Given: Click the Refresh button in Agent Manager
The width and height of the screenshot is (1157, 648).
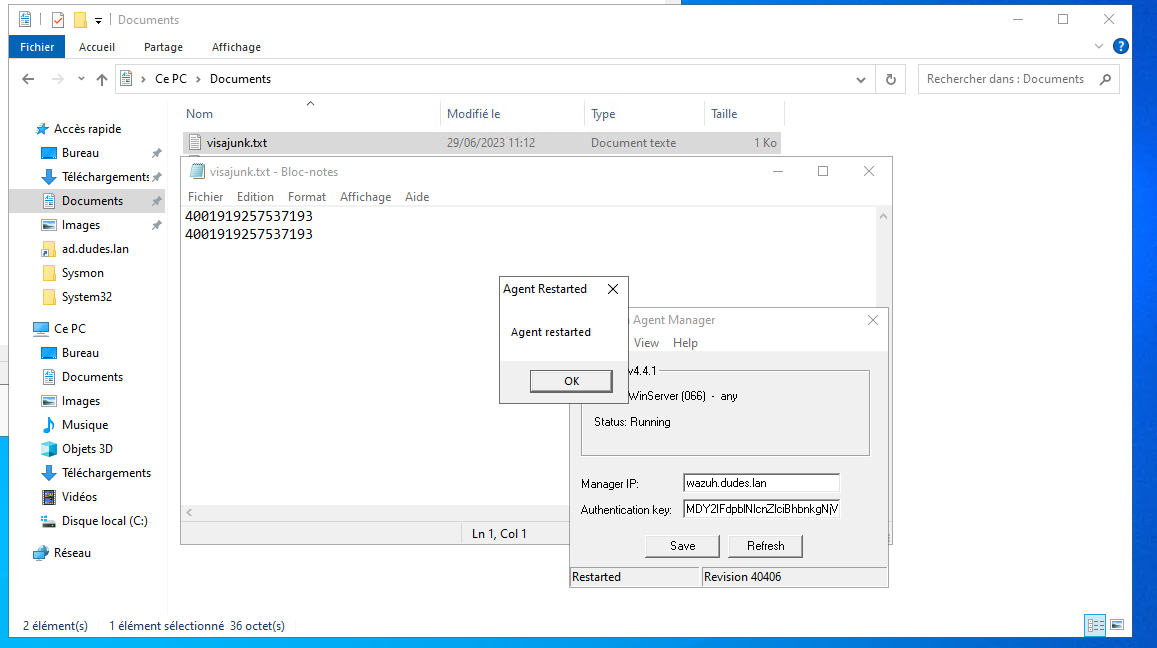Looking at the screenshot, I should point(765,546).
